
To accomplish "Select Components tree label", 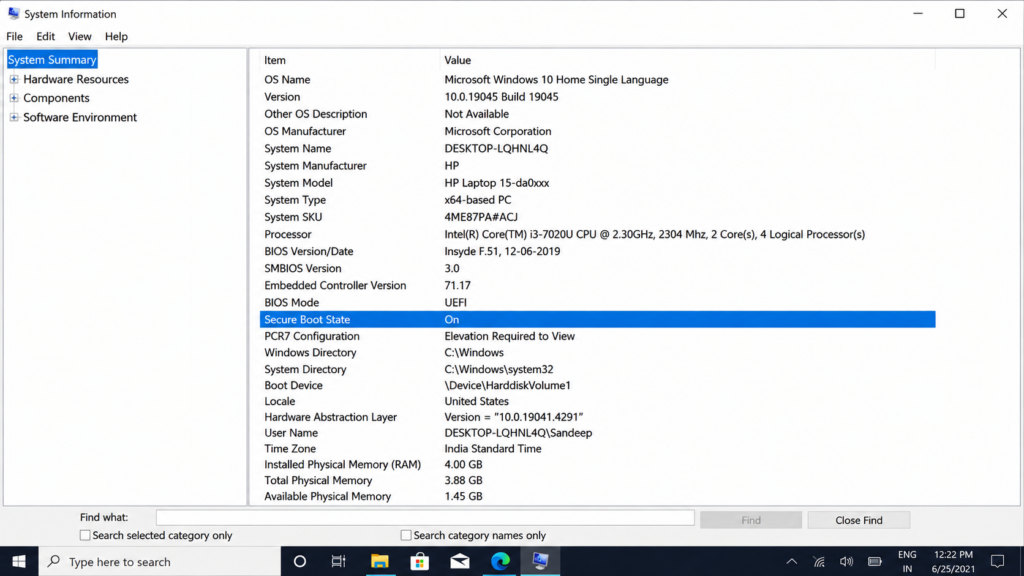I will click(56, 98).
